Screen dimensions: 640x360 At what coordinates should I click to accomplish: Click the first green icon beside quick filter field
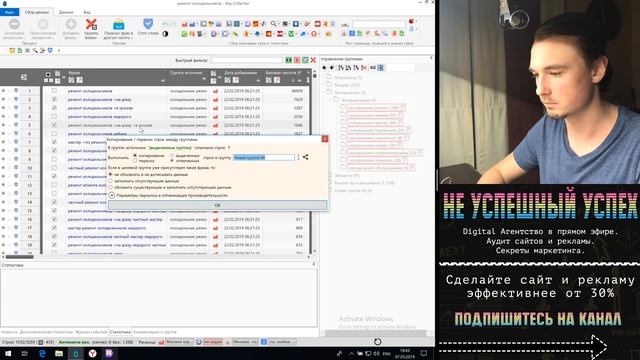289,60
